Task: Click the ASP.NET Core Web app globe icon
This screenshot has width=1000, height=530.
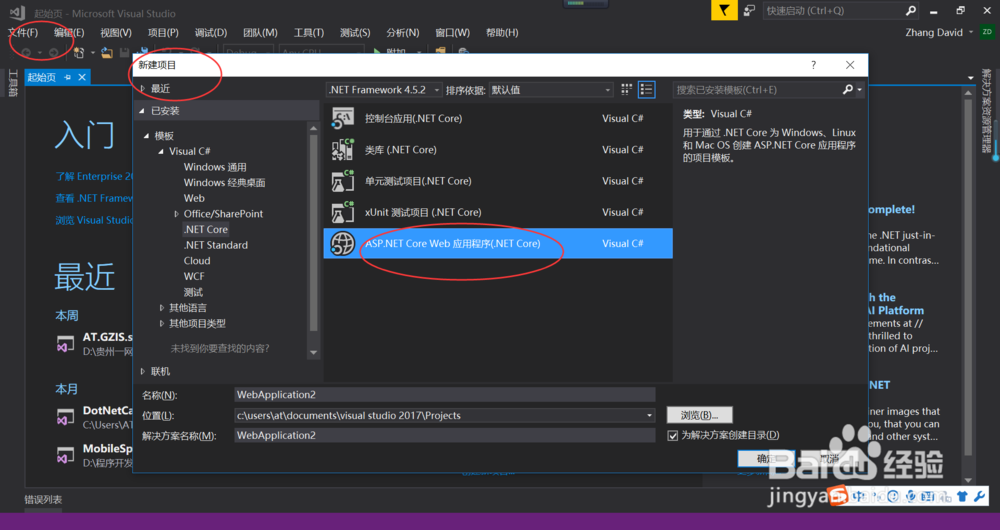Action: [x=342, y=244]
